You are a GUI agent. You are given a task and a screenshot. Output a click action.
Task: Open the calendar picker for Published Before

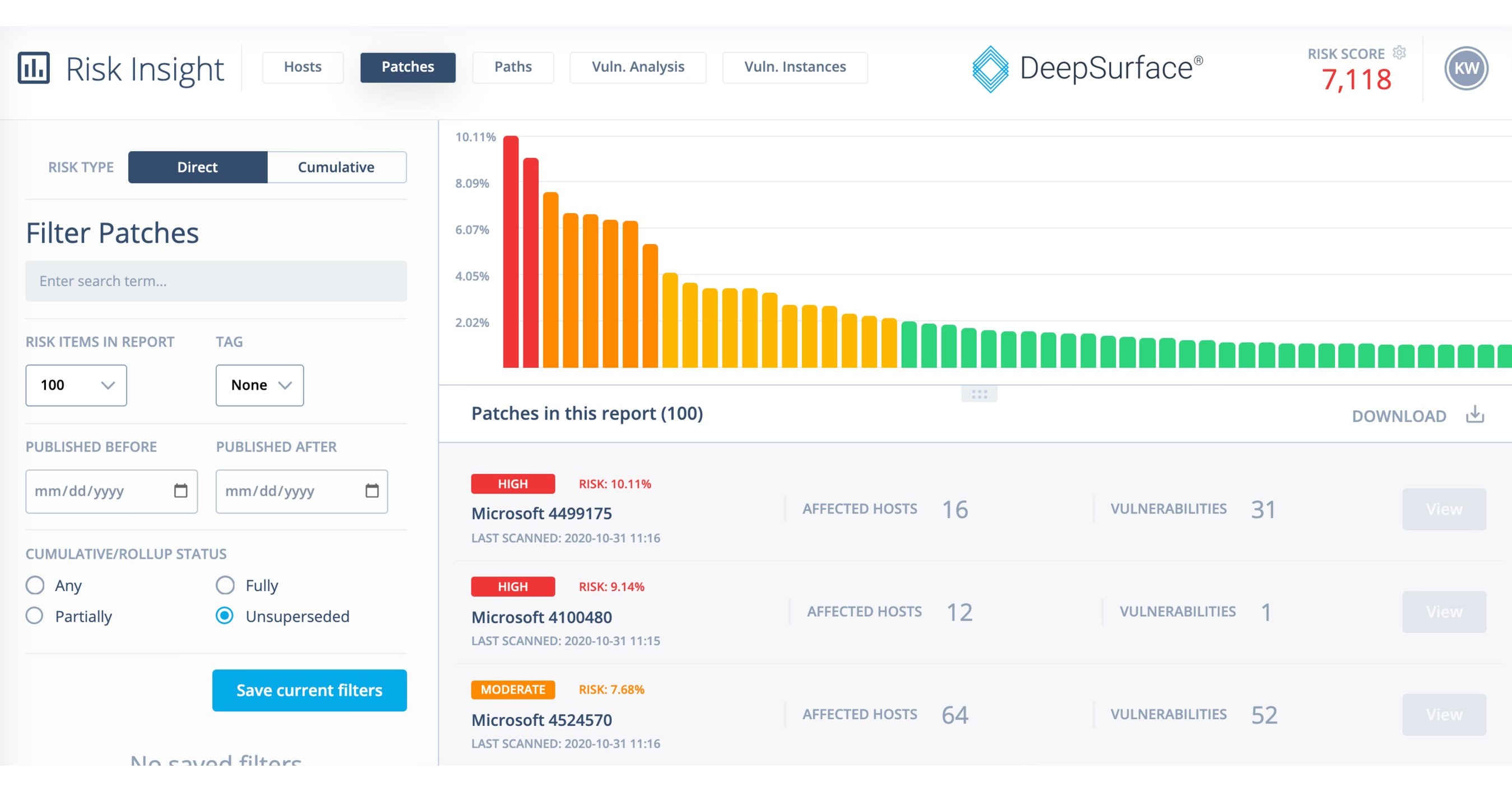click(x=182, y=491)
